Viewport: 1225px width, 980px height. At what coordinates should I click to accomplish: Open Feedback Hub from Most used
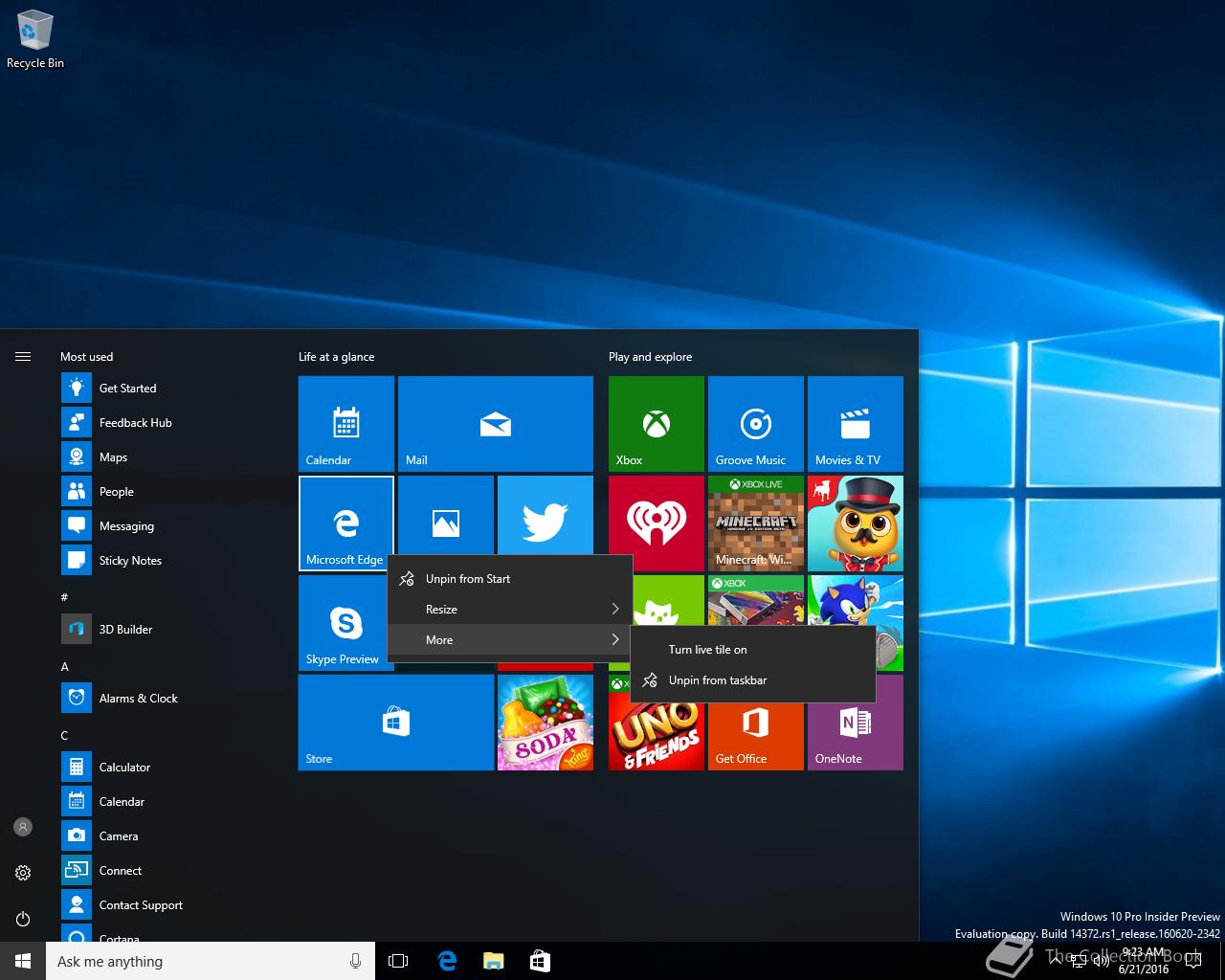(135, 423)
